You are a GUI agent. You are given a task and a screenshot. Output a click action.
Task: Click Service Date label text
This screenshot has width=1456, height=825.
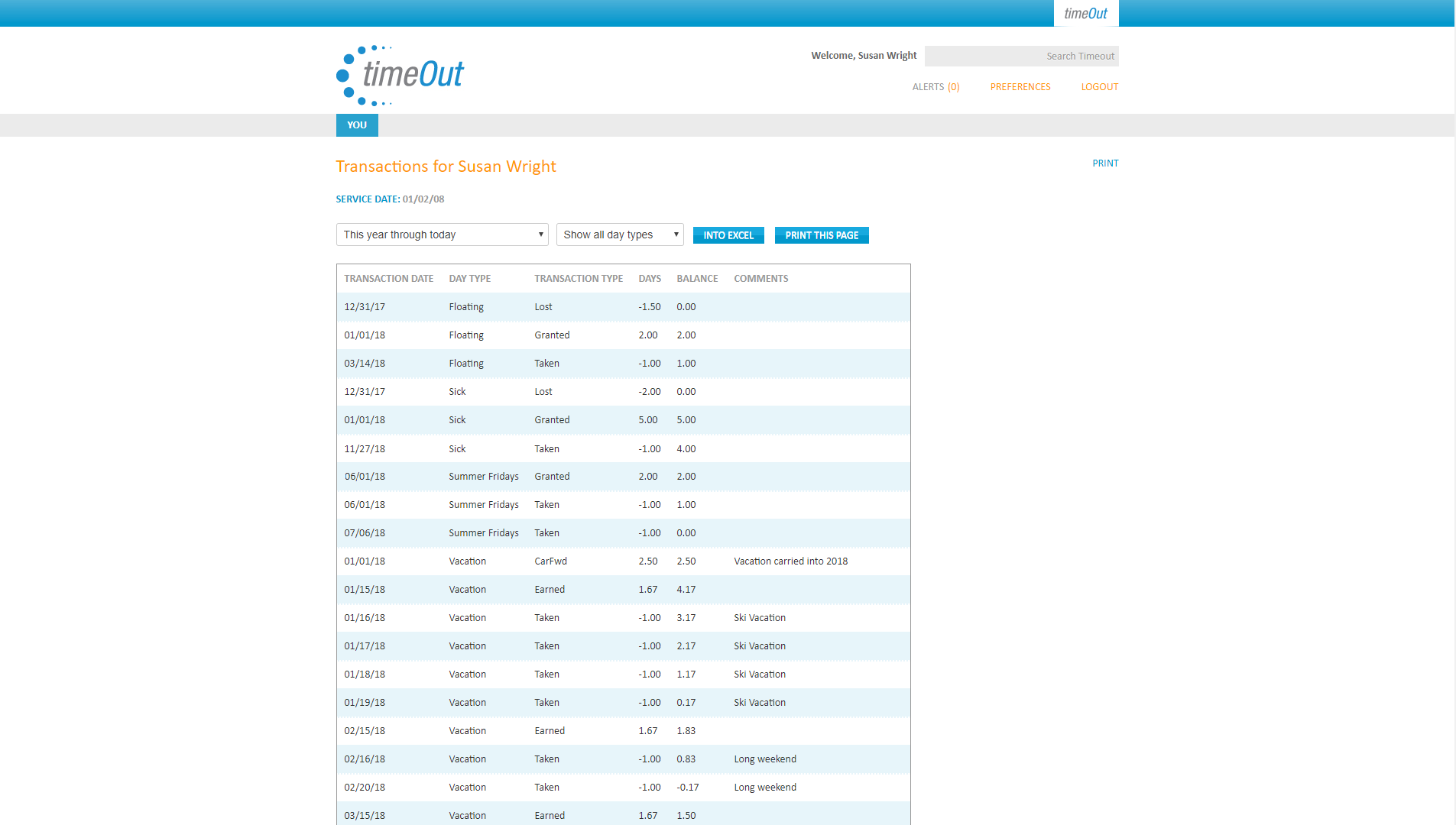click(x=368, y=199)
